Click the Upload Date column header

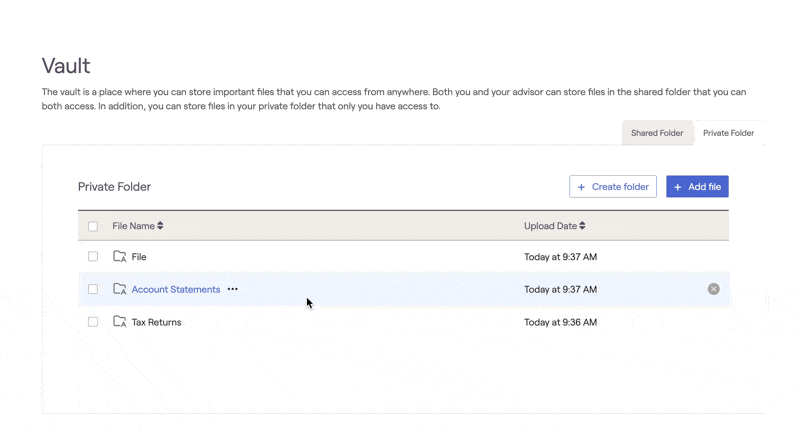550,226
